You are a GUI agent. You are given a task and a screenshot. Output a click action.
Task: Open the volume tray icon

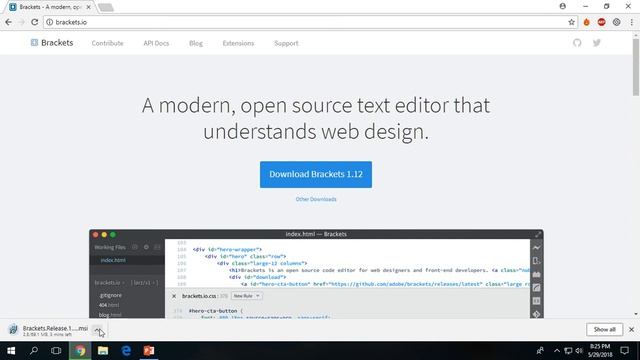point(579,351)
